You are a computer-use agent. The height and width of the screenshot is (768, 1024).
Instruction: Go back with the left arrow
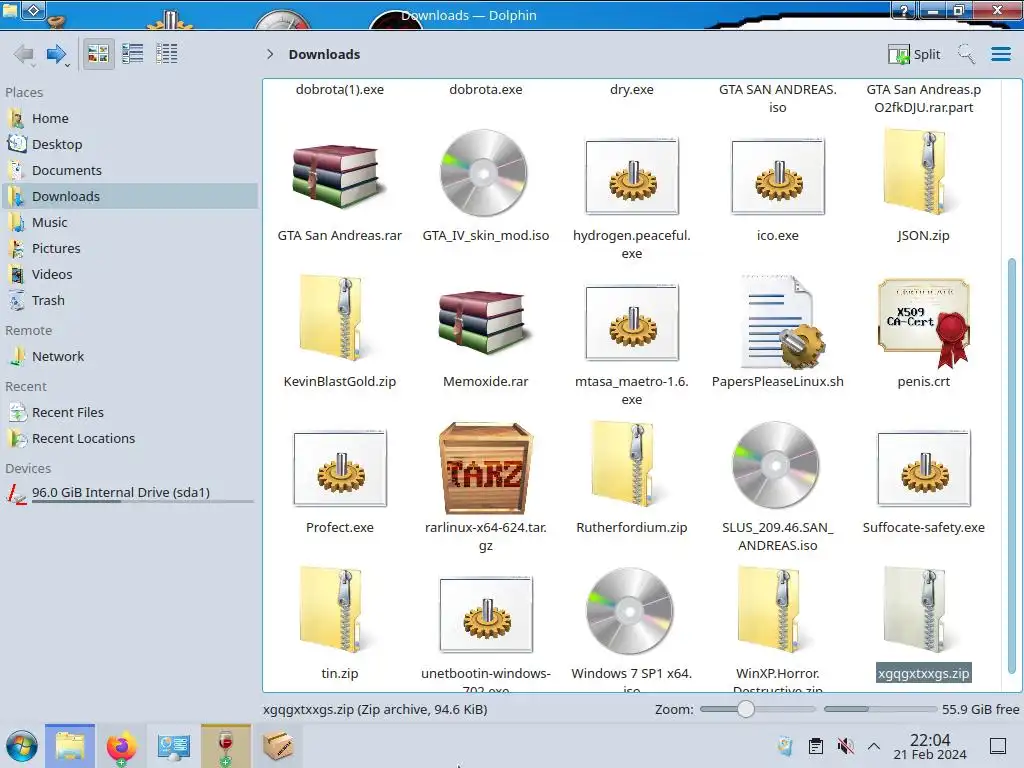[24, 54]
